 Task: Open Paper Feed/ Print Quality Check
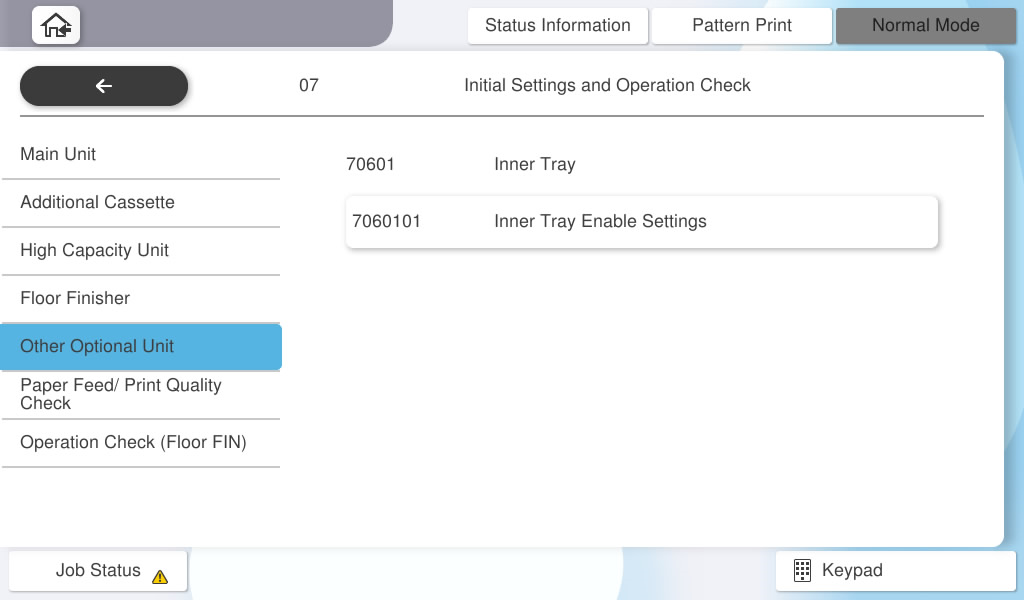point(140,394)
